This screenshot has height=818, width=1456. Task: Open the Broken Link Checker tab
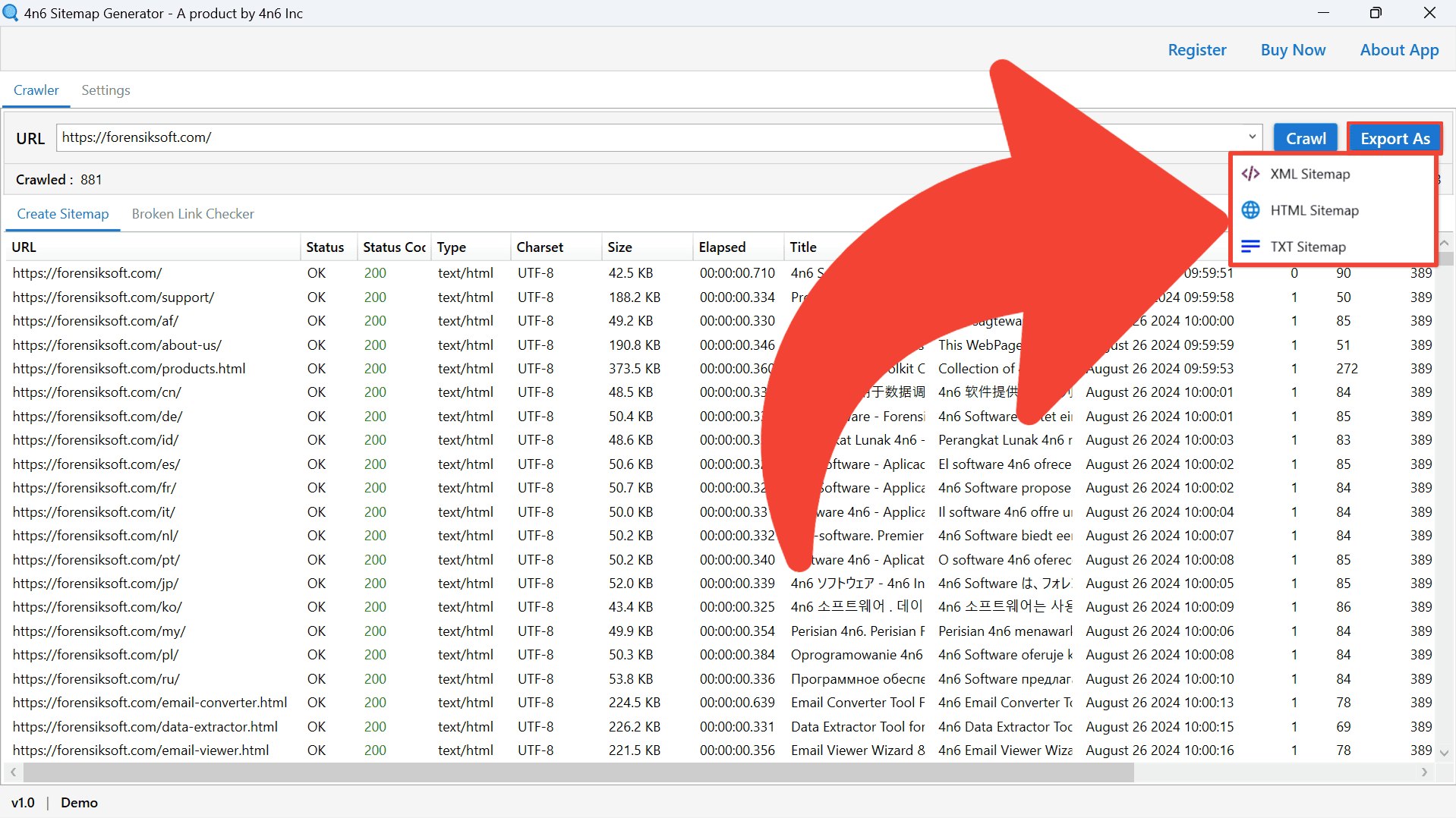193,214
